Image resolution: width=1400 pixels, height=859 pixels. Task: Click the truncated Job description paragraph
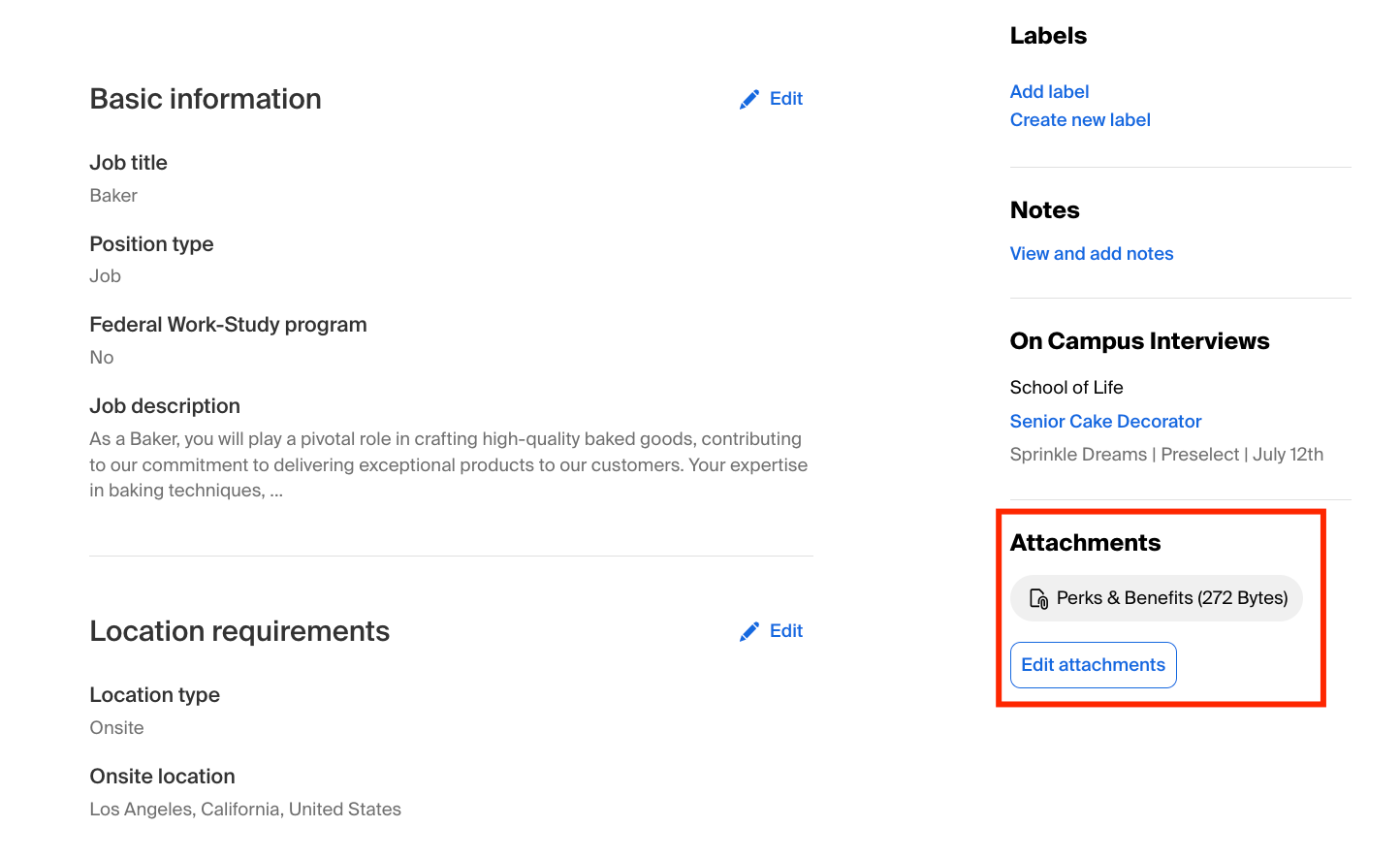[448, 465]
